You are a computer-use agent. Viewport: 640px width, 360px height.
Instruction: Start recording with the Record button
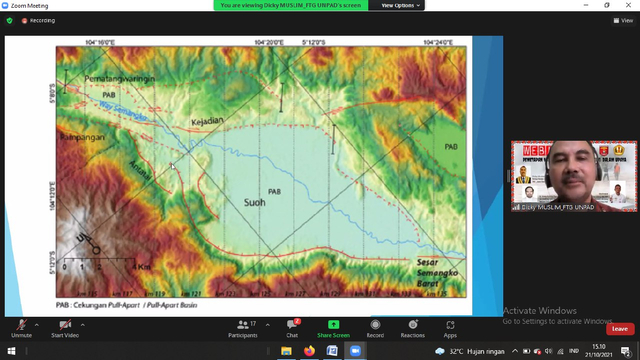375,329
